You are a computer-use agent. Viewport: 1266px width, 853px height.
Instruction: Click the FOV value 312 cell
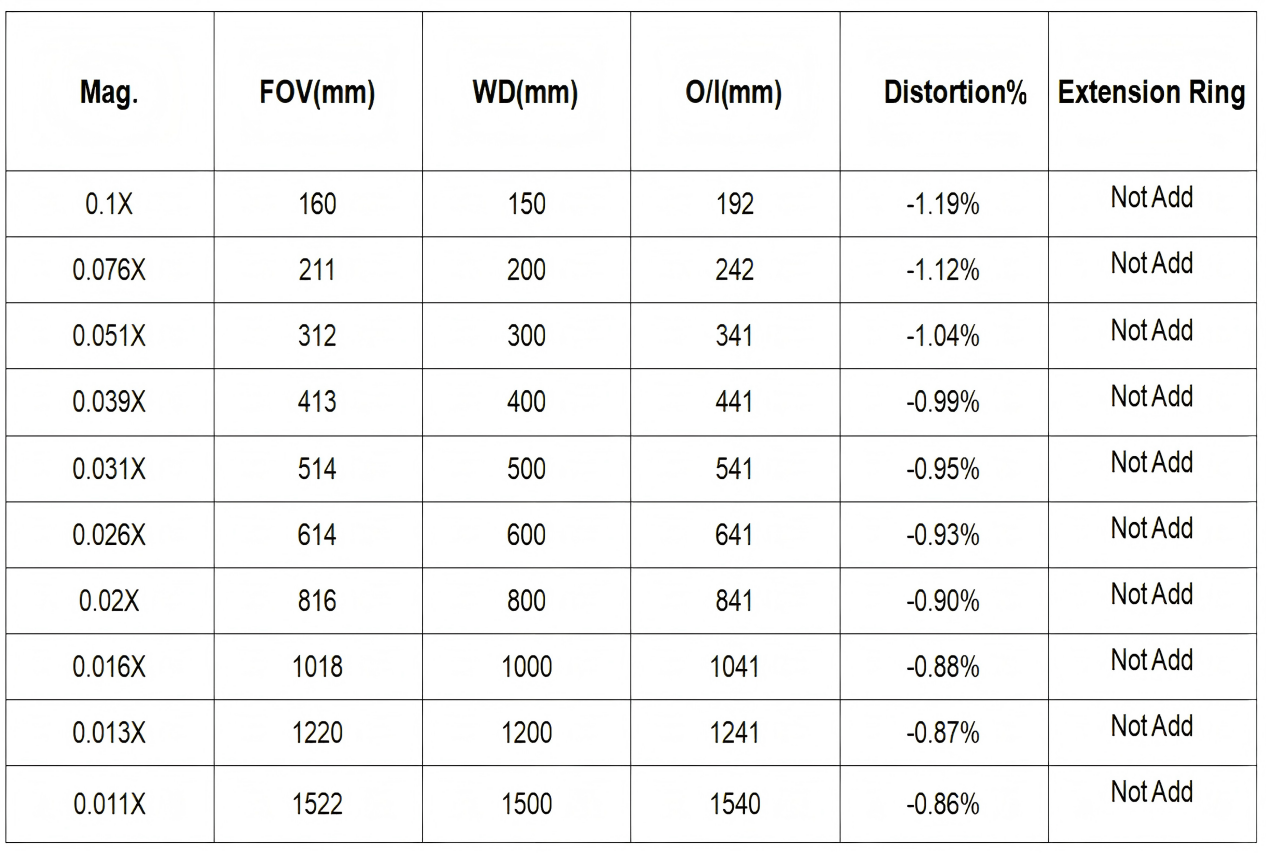click(x=317, y=337)
